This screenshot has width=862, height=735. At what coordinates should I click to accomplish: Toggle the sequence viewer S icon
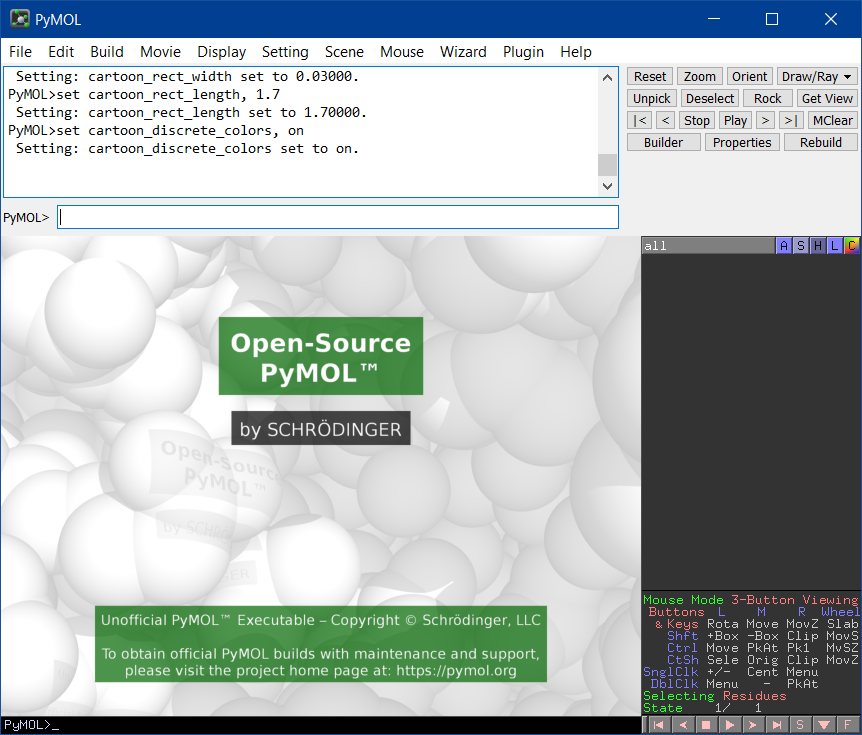click(x=800, y=725)
